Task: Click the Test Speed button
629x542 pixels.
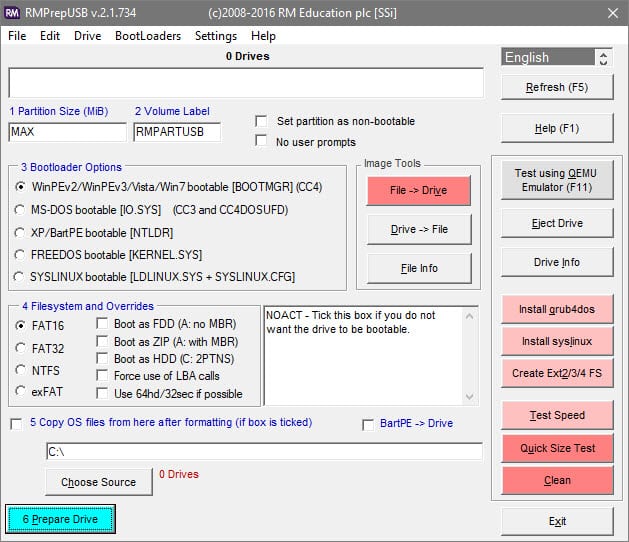Action: click(557, 415)
